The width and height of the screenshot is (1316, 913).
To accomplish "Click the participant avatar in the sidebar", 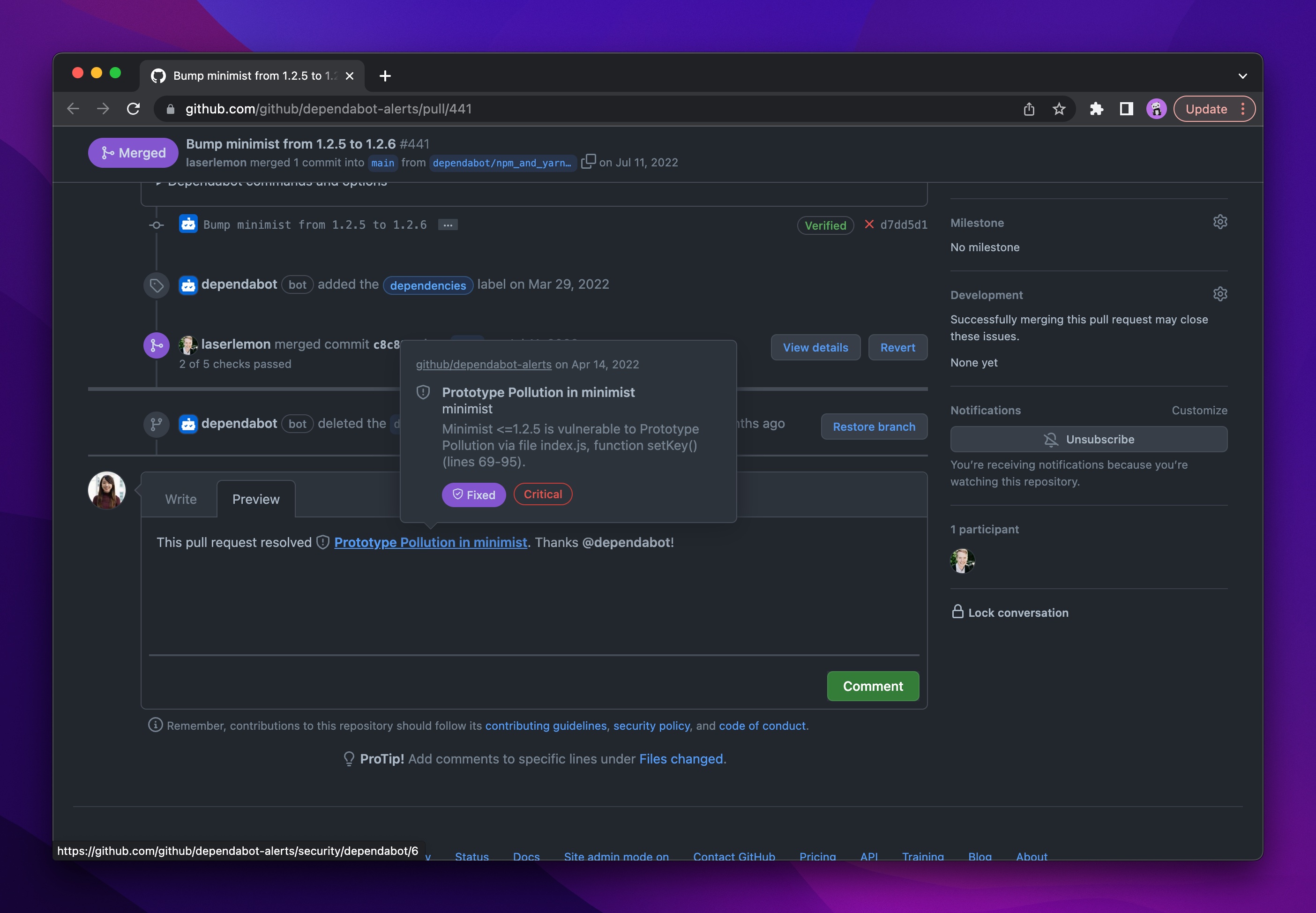I will [x=963, y=561].
